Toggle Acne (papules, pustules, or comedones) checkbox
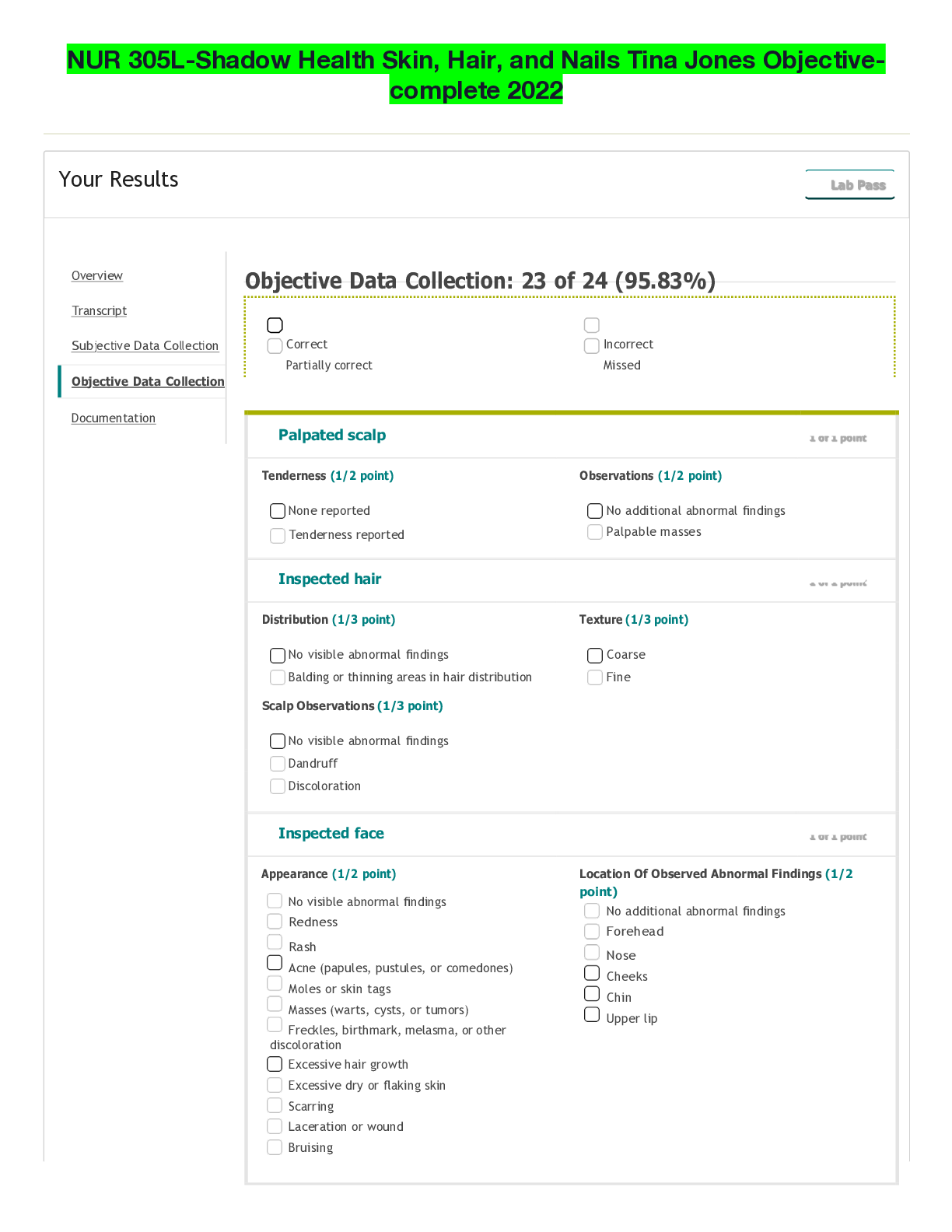The height and width of the screenshot is (1232, 952). pyautogui.click(x=275, y=963)
